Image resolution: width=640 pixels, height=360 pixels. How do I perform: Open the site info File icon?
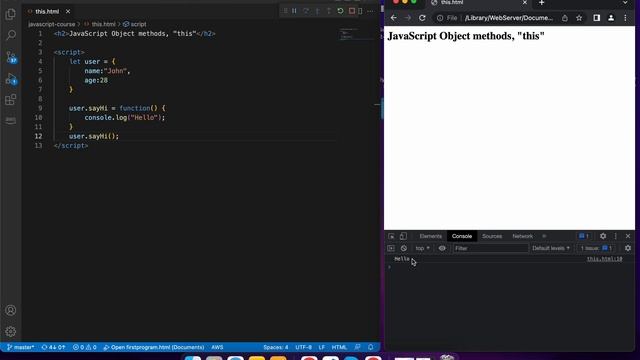pyautogui.click(x=447, y=18)
